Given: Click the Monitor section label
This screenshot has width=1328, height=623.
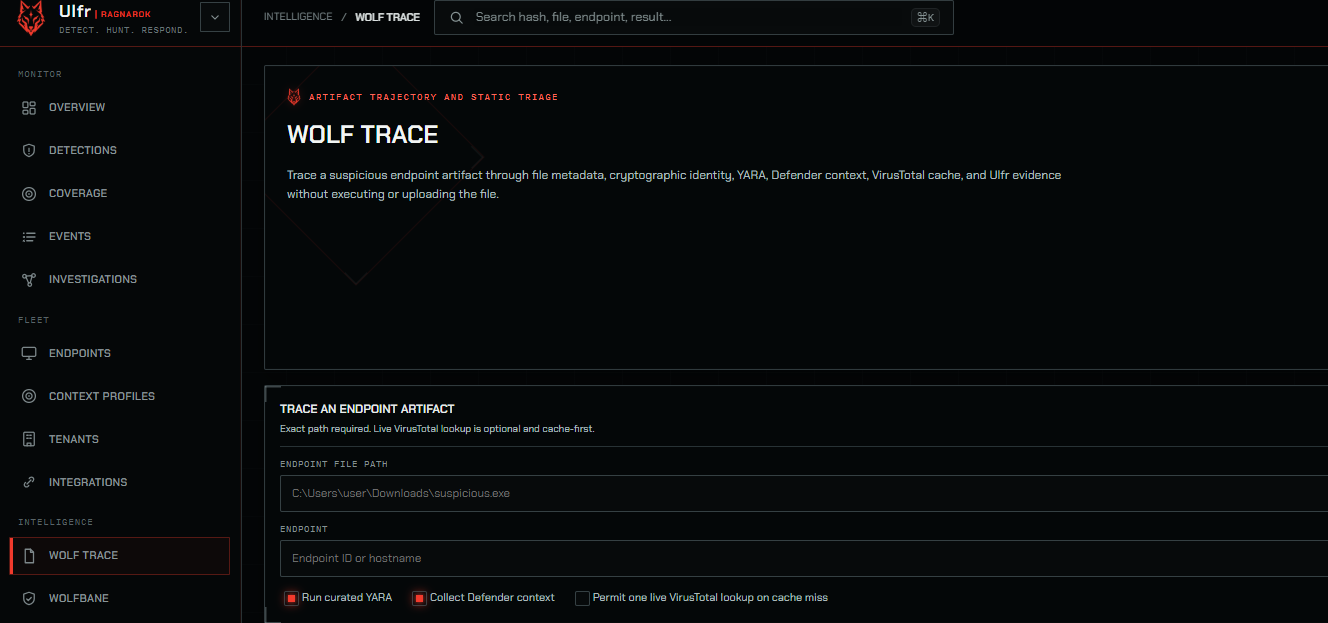Looking at the screenshot, I should 40,74.
